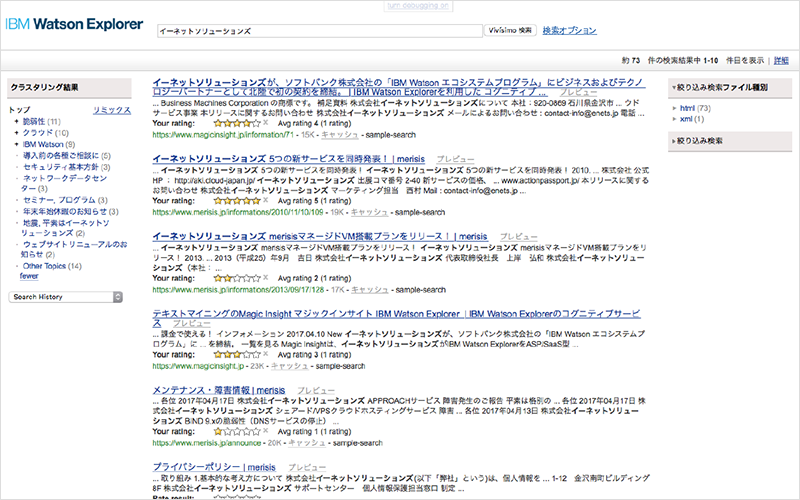Image resolution: width=800 pixels, height=500 pixels.
Task: Click the 詳細 link in results bar
Action: (781, 61)
